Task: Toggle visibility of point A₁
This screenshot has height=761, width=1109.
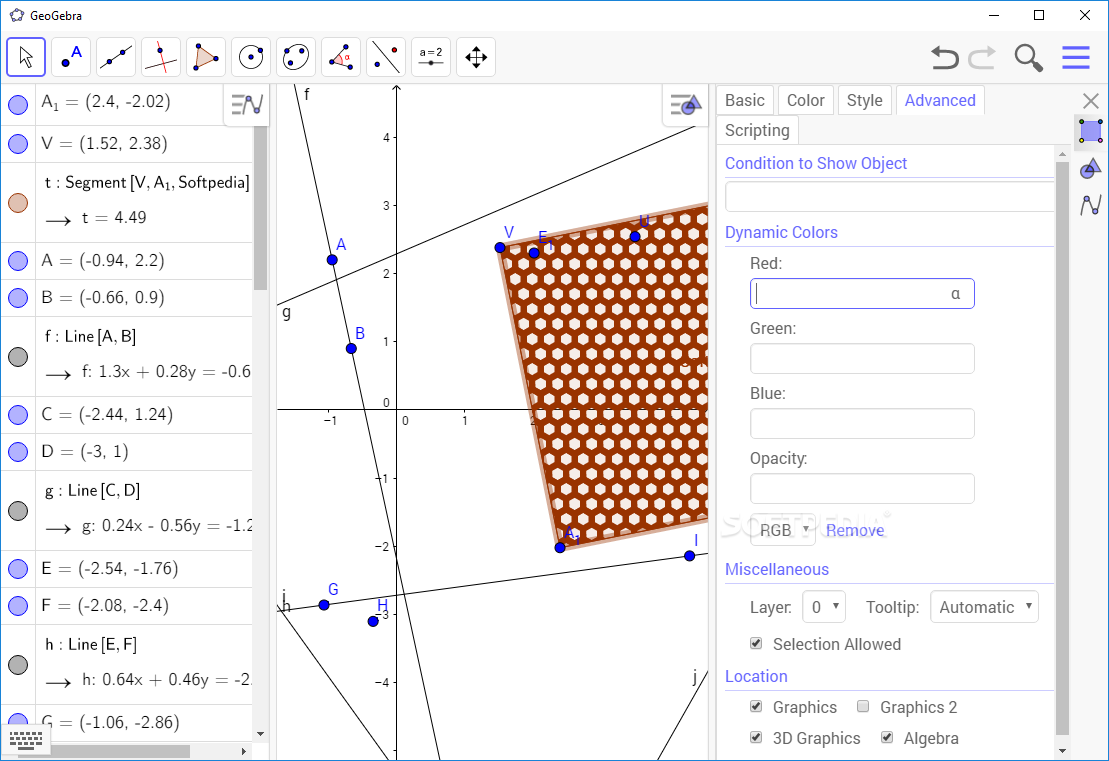Action: [x=18, y=105]
